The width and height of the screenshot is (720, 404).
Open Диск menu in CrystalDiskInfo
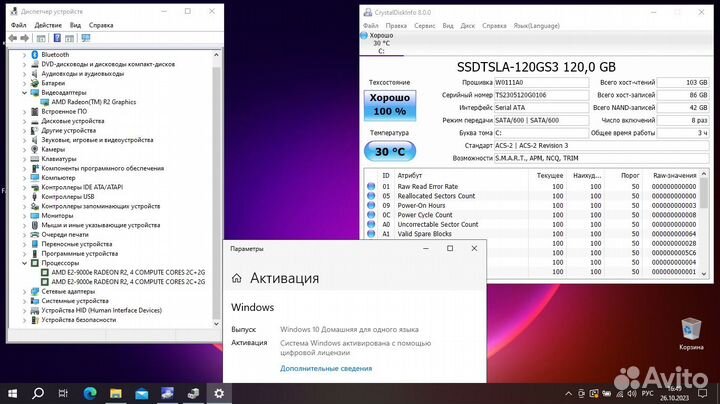(467, 26)
